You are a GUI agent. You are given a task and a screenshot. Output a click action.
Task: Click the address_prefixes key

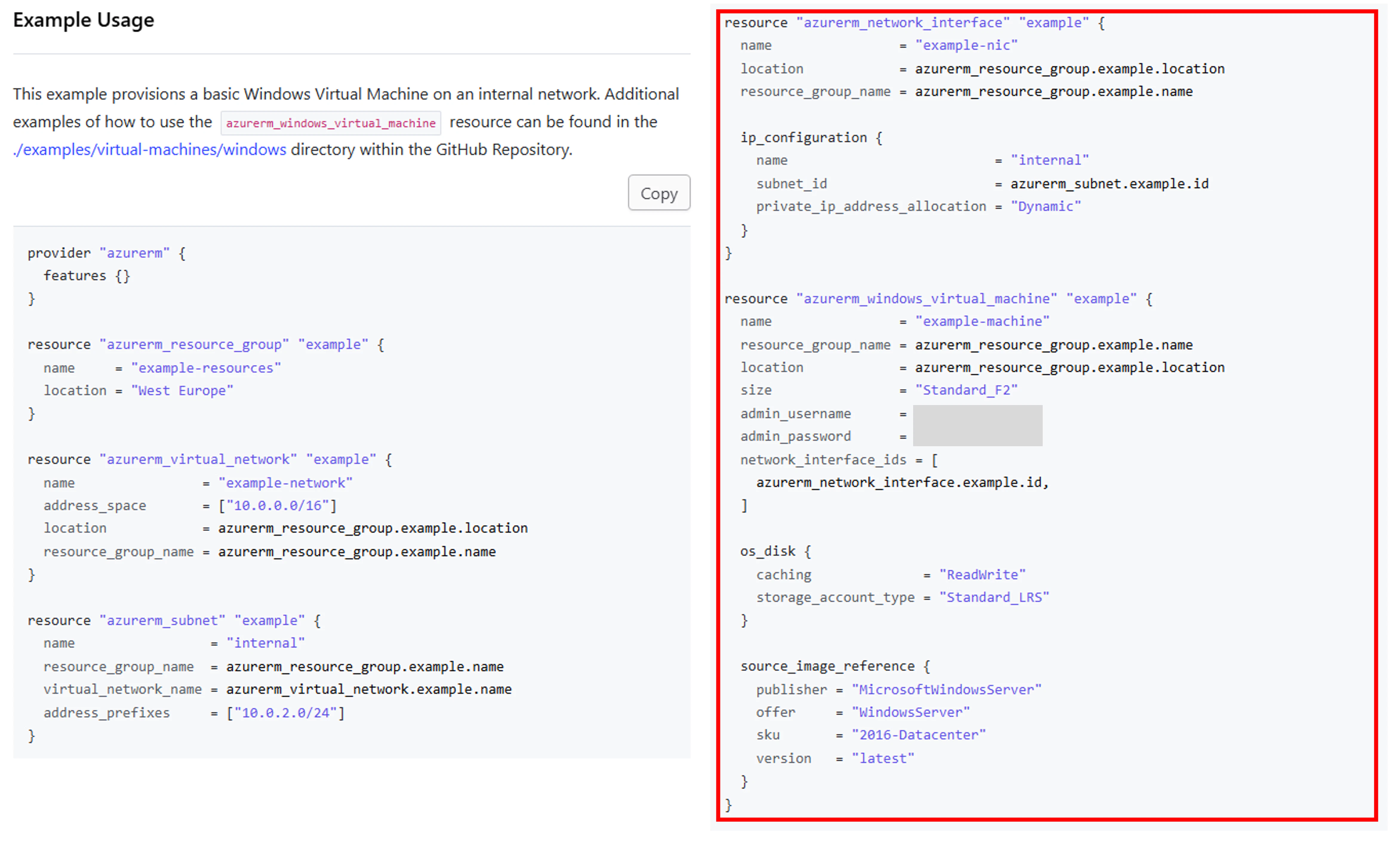[107, 713]
